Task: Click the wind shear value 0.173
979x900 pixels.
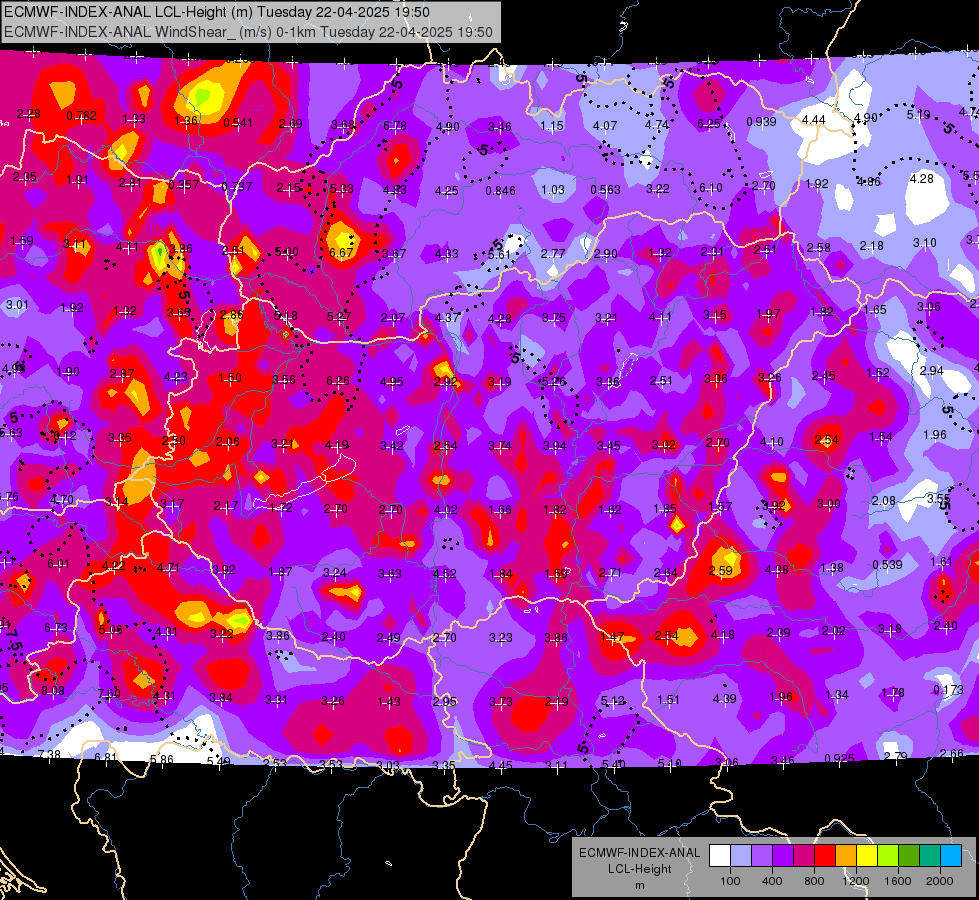Action: [948, 690]
